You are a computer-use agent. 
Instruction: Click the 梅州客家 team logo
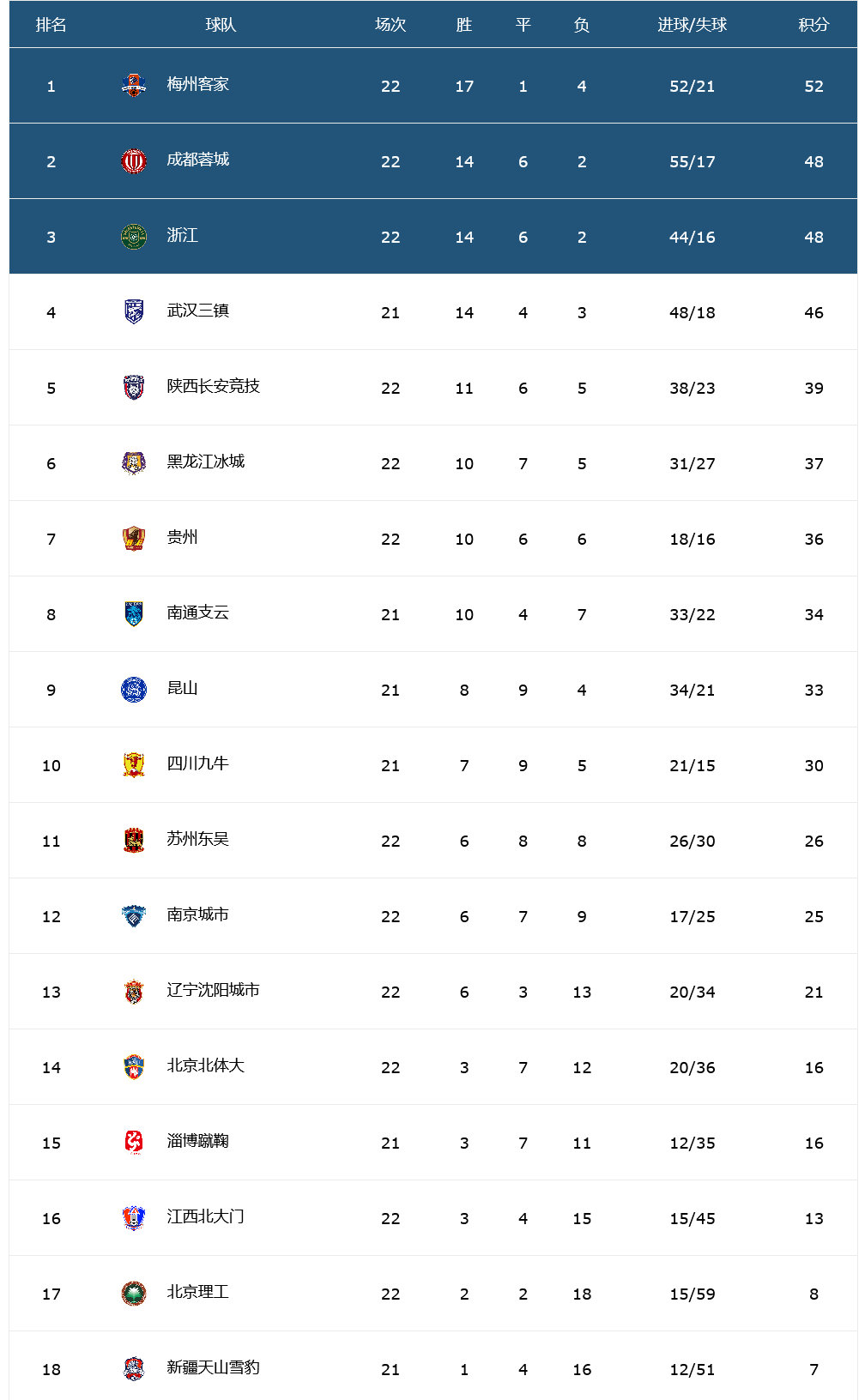pyautogui.click(x=134, y=85)
